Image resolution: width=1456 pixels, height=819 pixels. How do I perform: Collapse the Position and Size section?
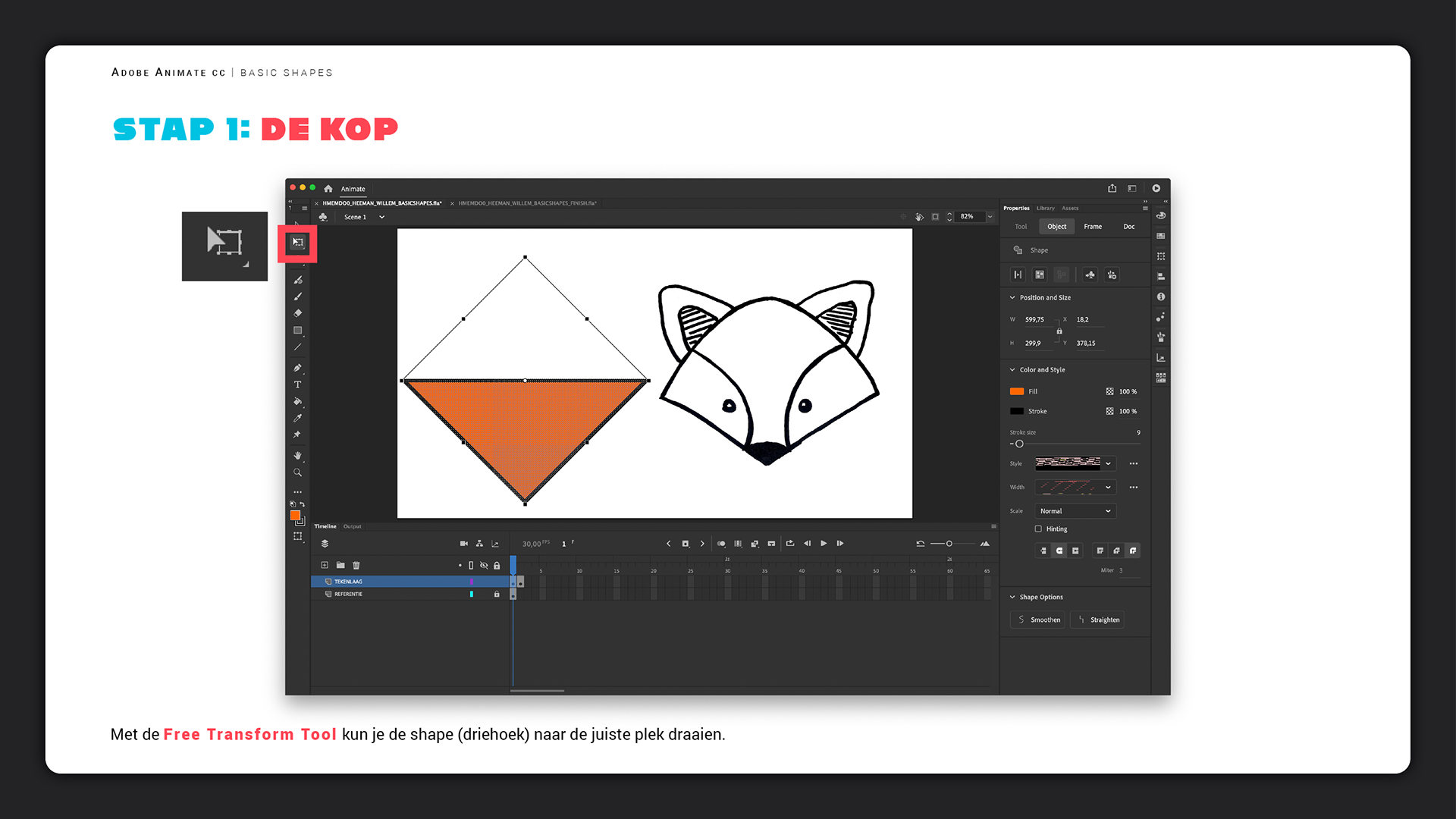[x=1012, y=298]
